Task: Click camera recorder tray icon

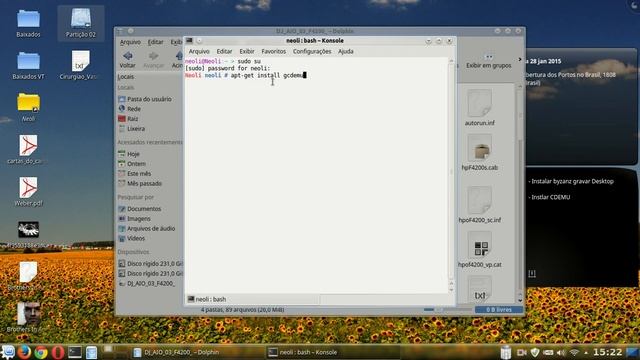Action: [522, 352]
